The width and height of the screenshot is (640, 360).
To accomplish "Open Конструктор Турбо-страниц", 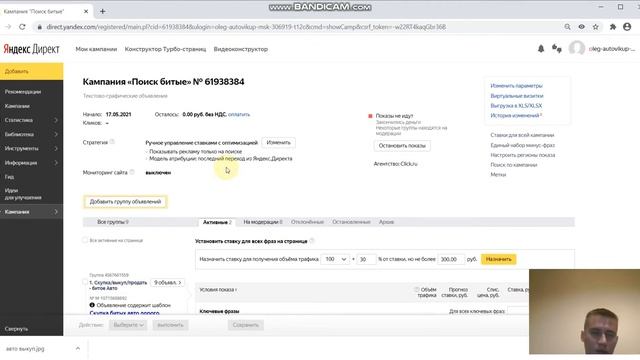I will pyautogui.click(x=165, y=49).
